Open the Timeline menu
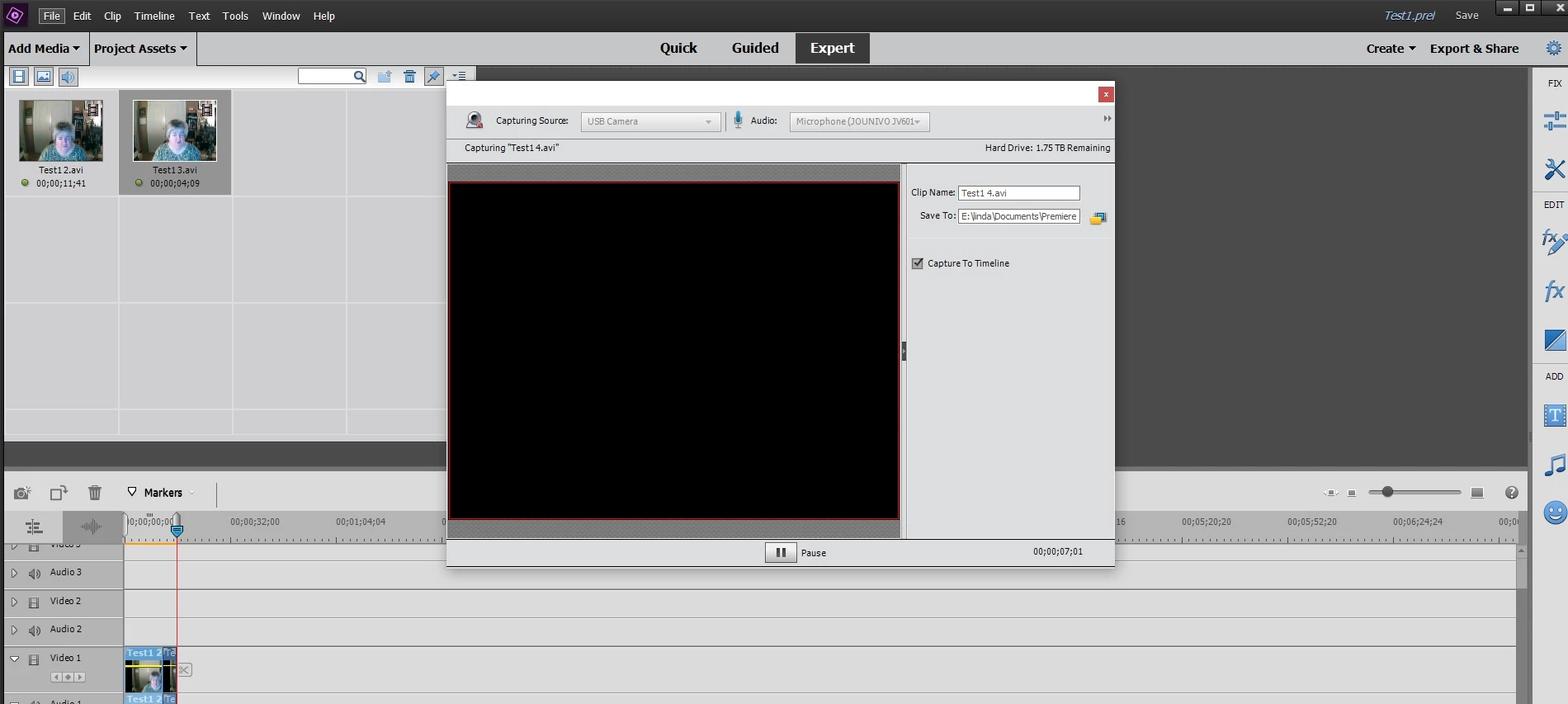Image resolution: width=1568 pixels, height=704 pixels. coord(154,16)
